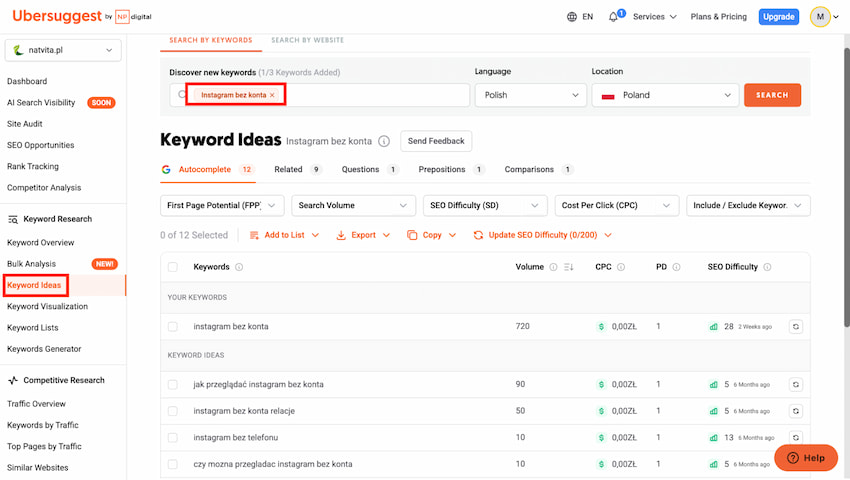850x480 pixels.
Task: Open Site Audit in the sidebar
Action: pyautogui.click(x=24, y=124)
